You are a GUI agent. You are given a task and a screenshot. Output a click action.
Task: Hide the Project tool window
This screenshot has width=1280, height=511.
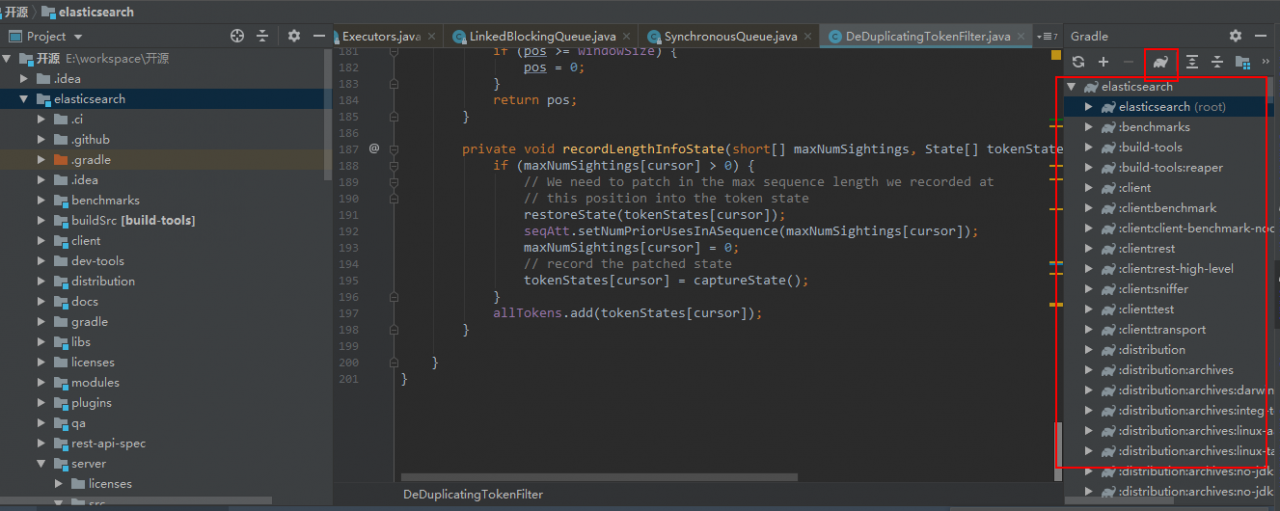point(319,36)
